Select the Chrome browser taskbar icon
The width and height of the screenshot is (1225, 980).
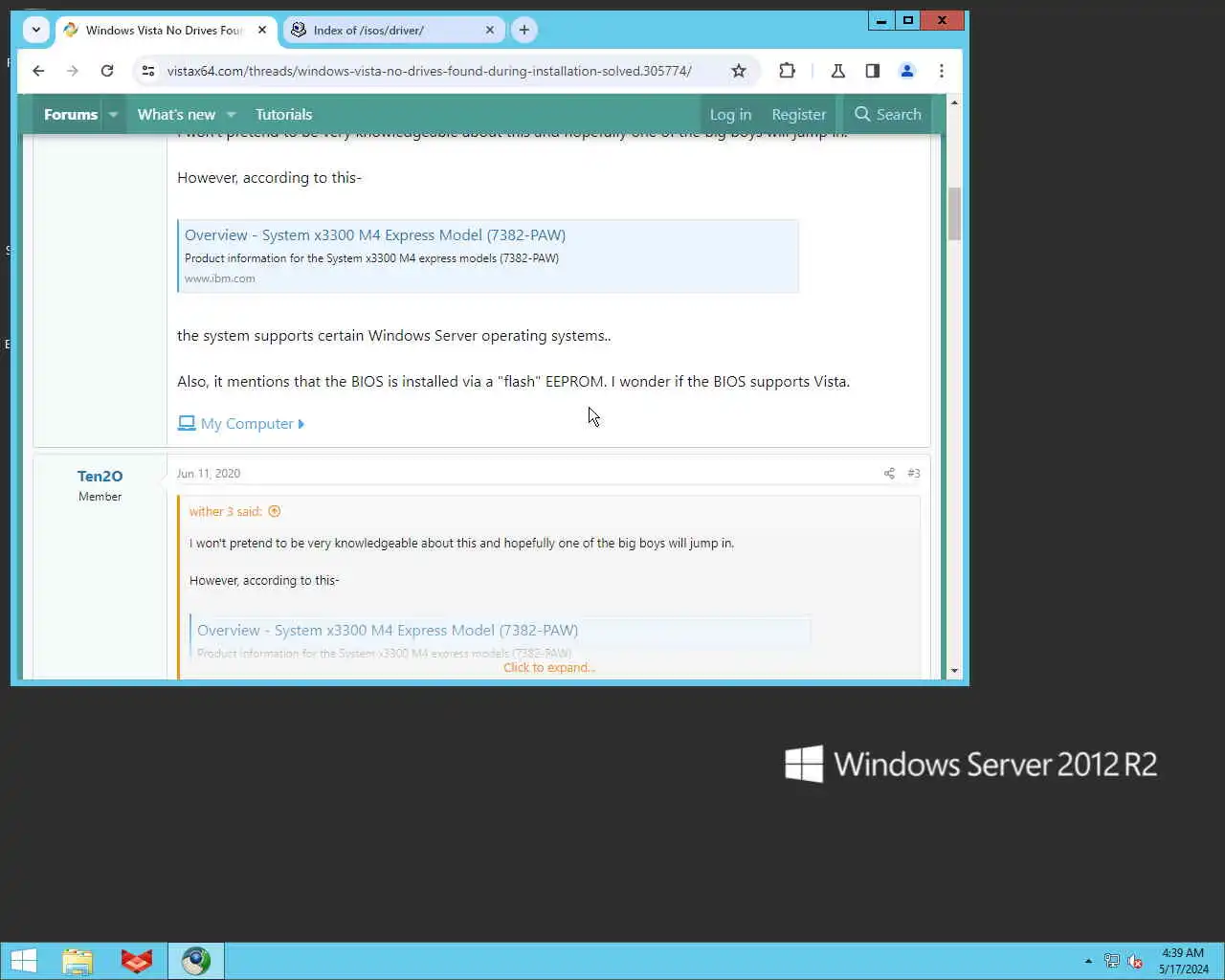(196, 961)
